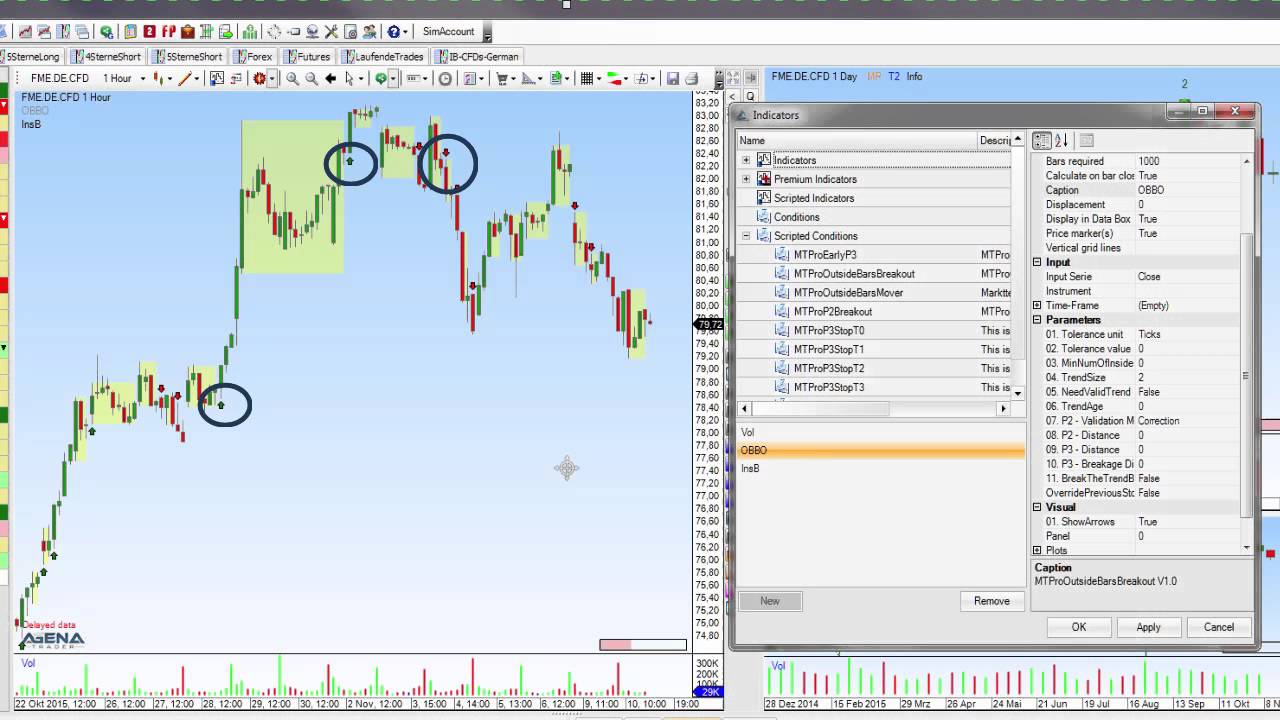The height and width of the screenshot is (720, 1280).
Task: Click the wrench and screwdriver tools icon
Action: [331, 32]
